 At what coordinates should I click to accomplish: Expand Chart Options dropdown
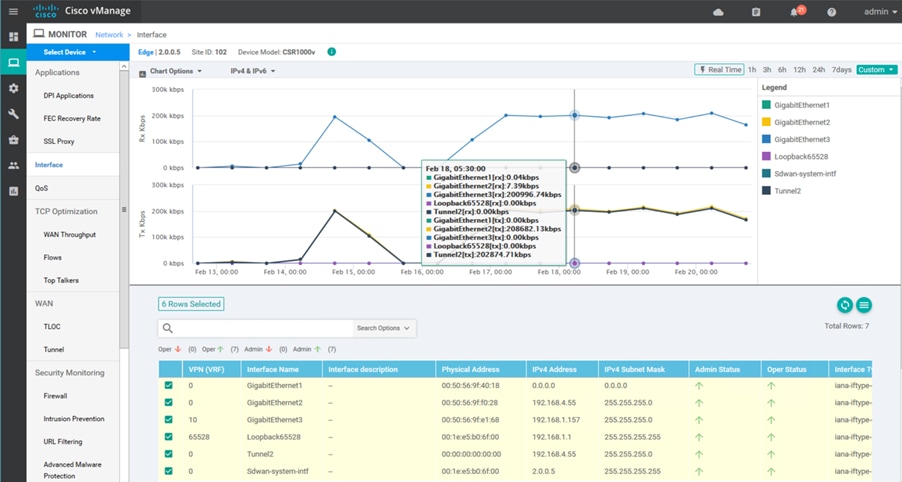click(175, 71)
